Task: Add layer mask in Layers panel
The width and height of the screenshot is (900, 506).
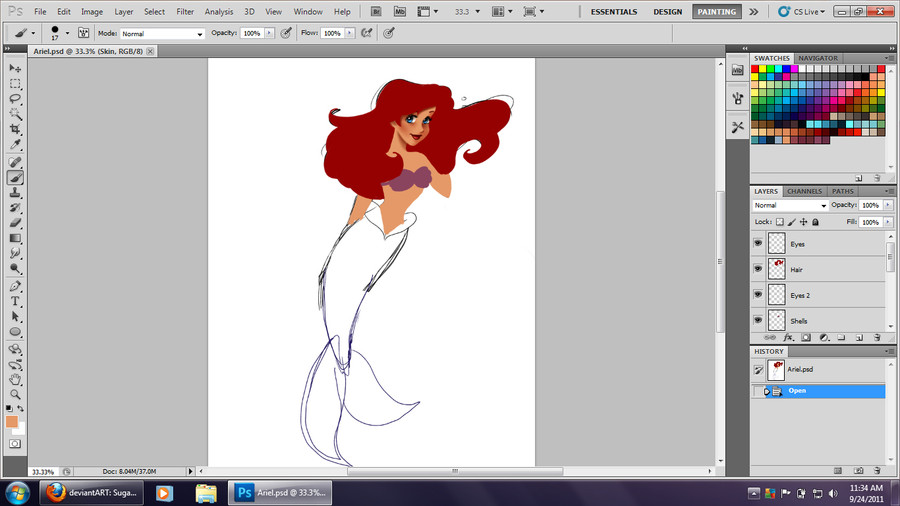Action: coord(806,338)
